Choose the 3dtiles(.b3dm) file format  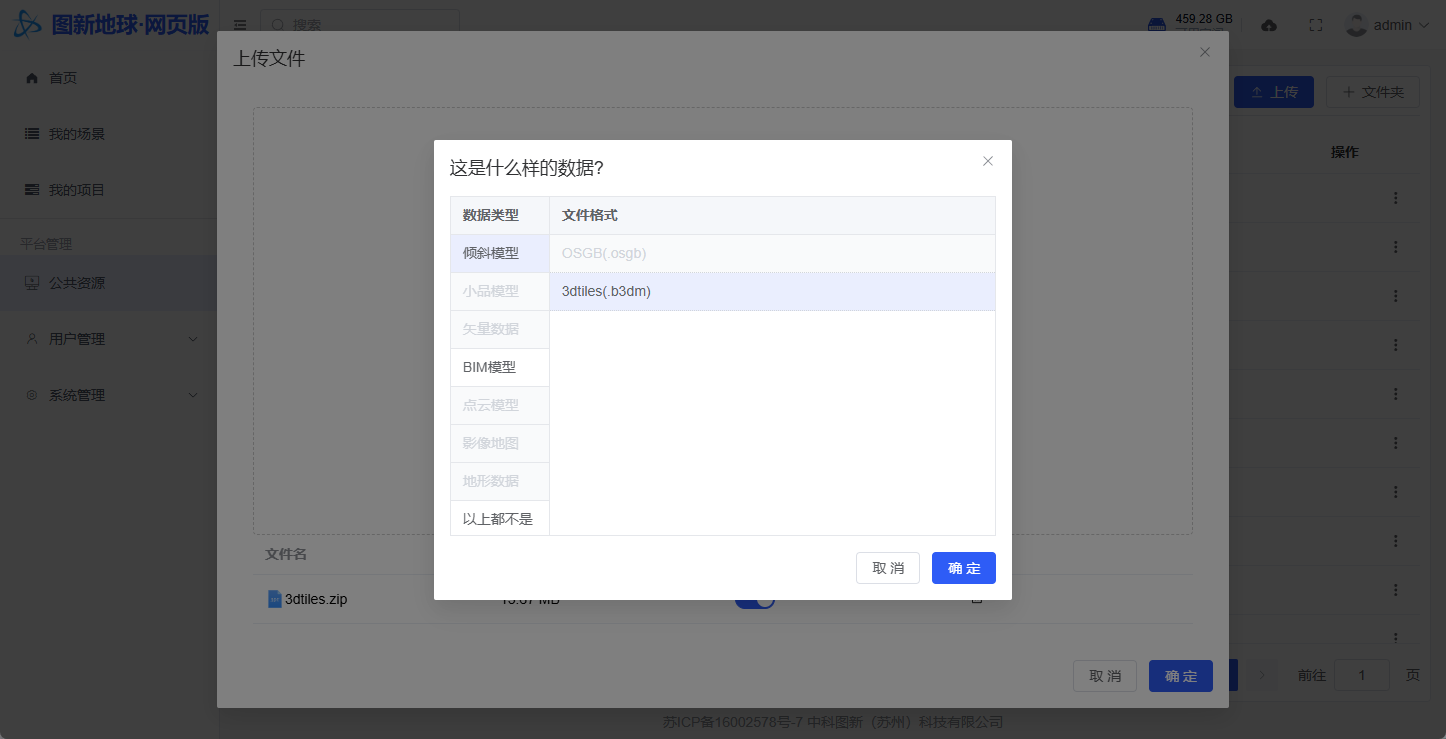tap(771, 291)
